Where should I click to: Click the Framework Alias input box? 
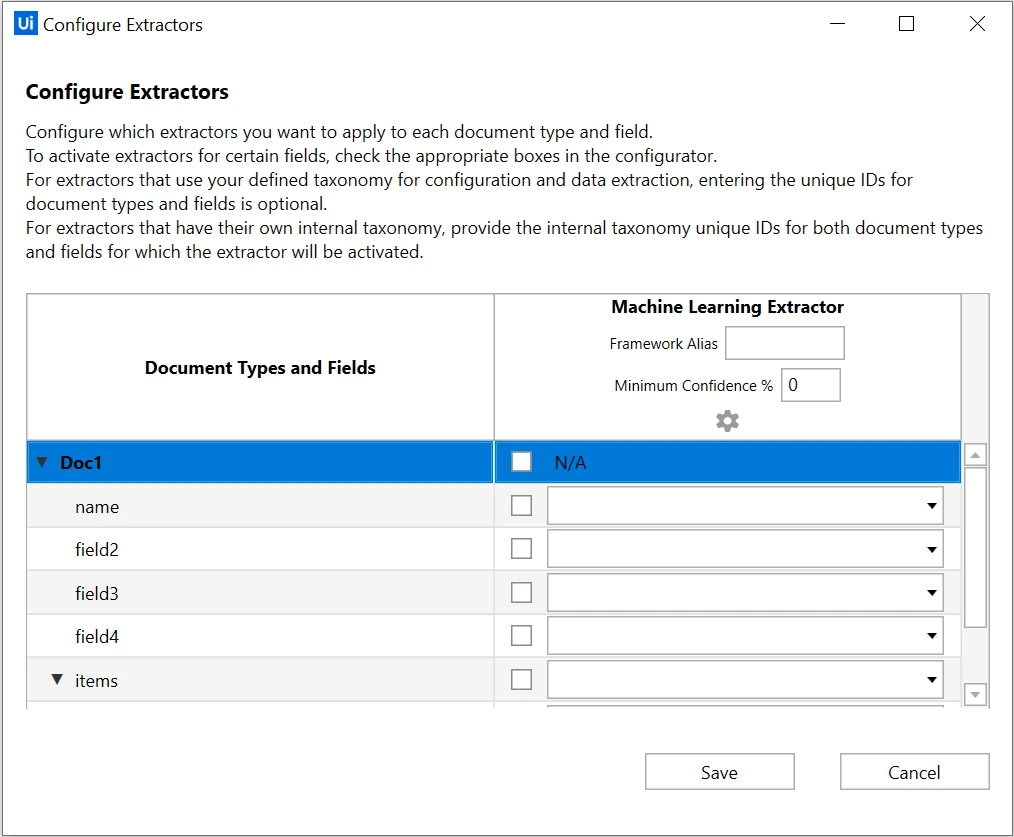tap(784, 343)
